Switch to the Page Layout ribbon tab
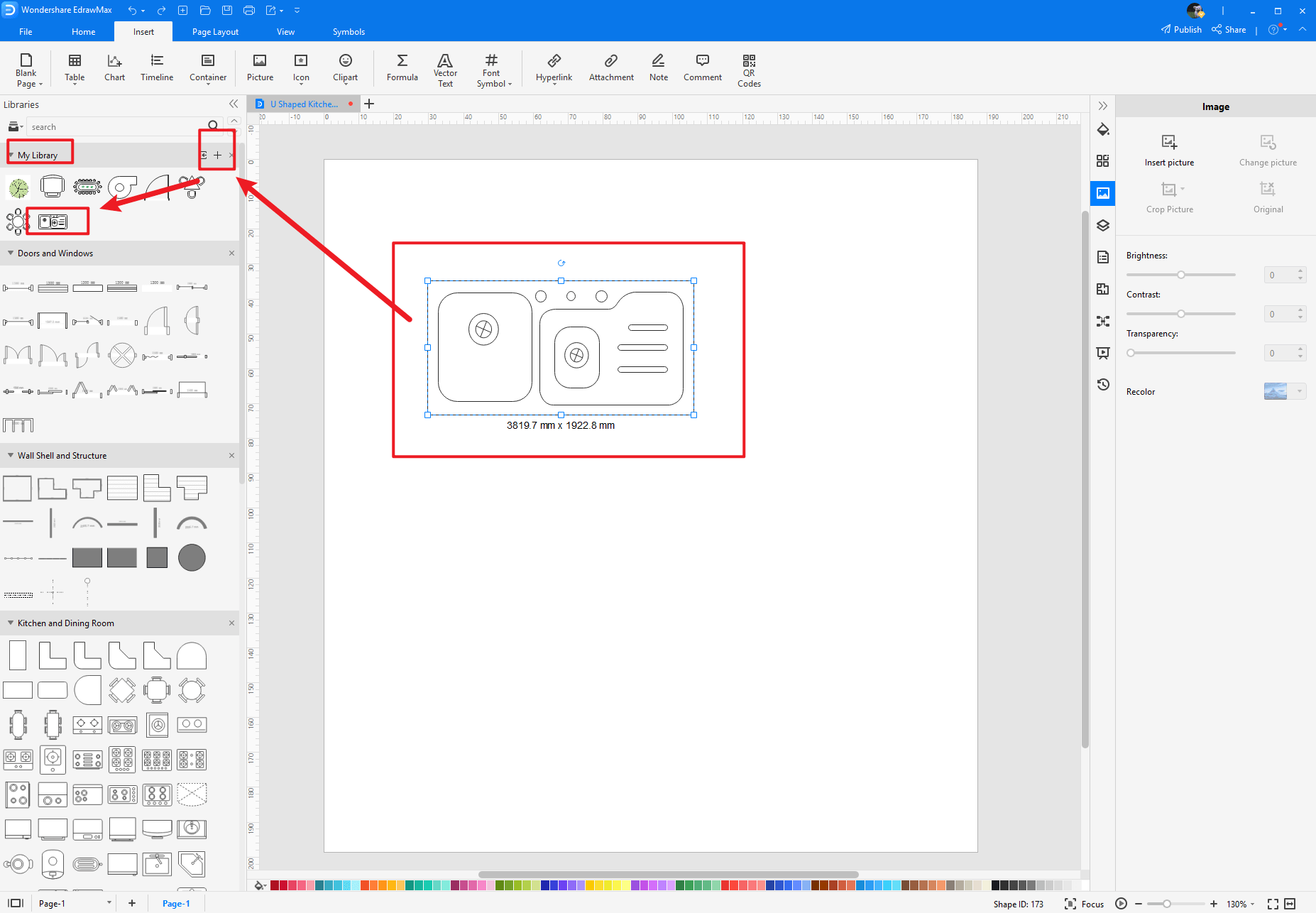1316x913 pixels. pos(215,31)
